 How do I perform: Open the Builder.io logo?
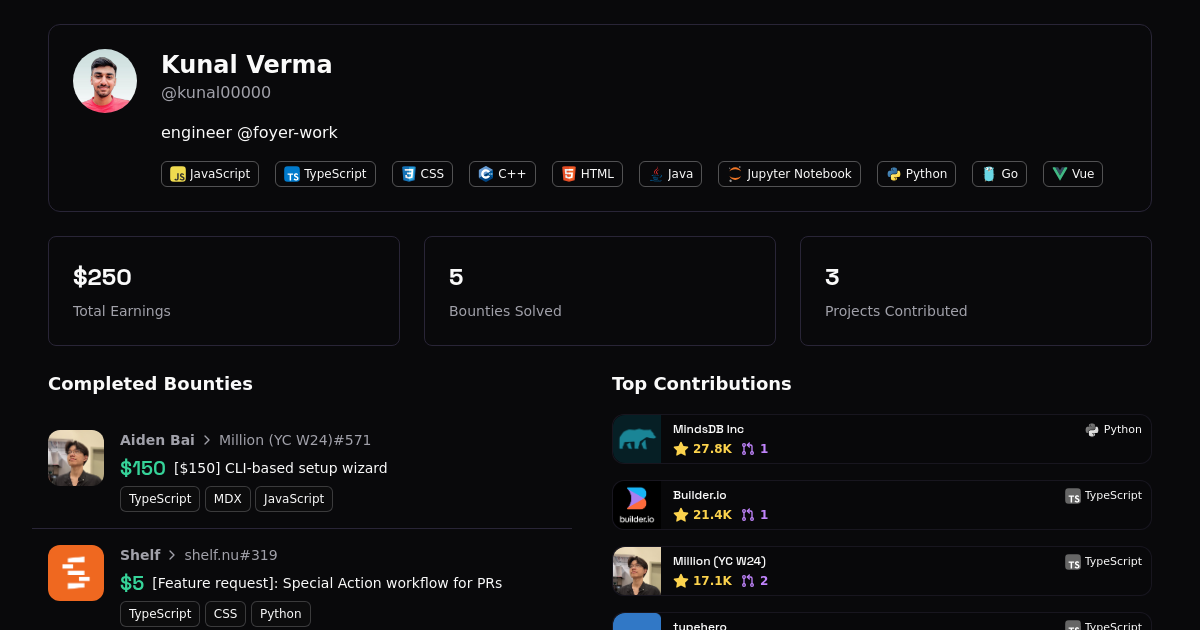(637, 505)
